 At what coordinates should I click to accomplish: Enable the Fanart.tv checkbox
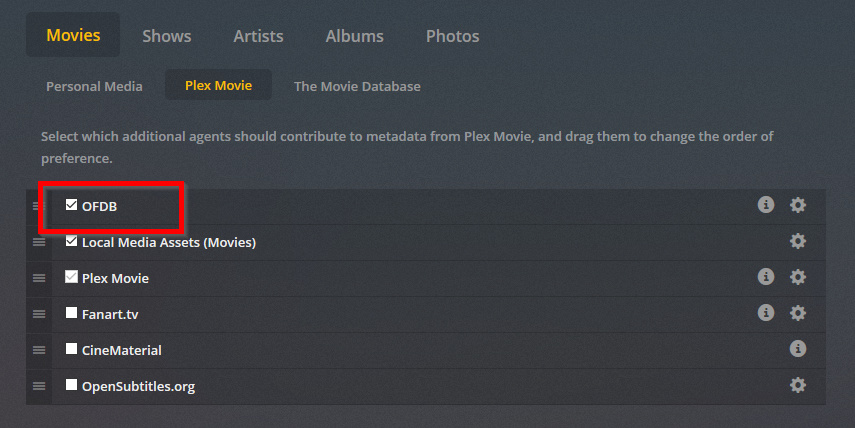tap(71, 313)
